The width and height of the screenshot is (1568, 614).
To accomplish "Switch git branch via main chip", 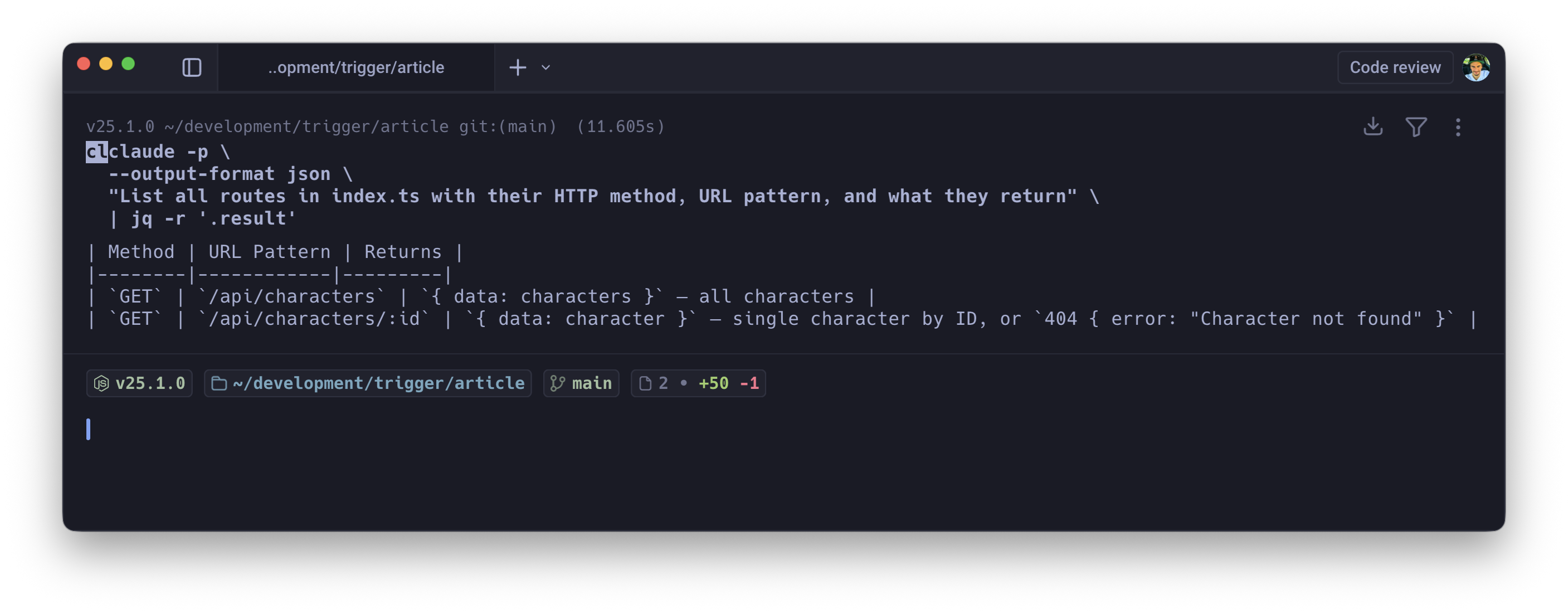I will coord(581,383).
